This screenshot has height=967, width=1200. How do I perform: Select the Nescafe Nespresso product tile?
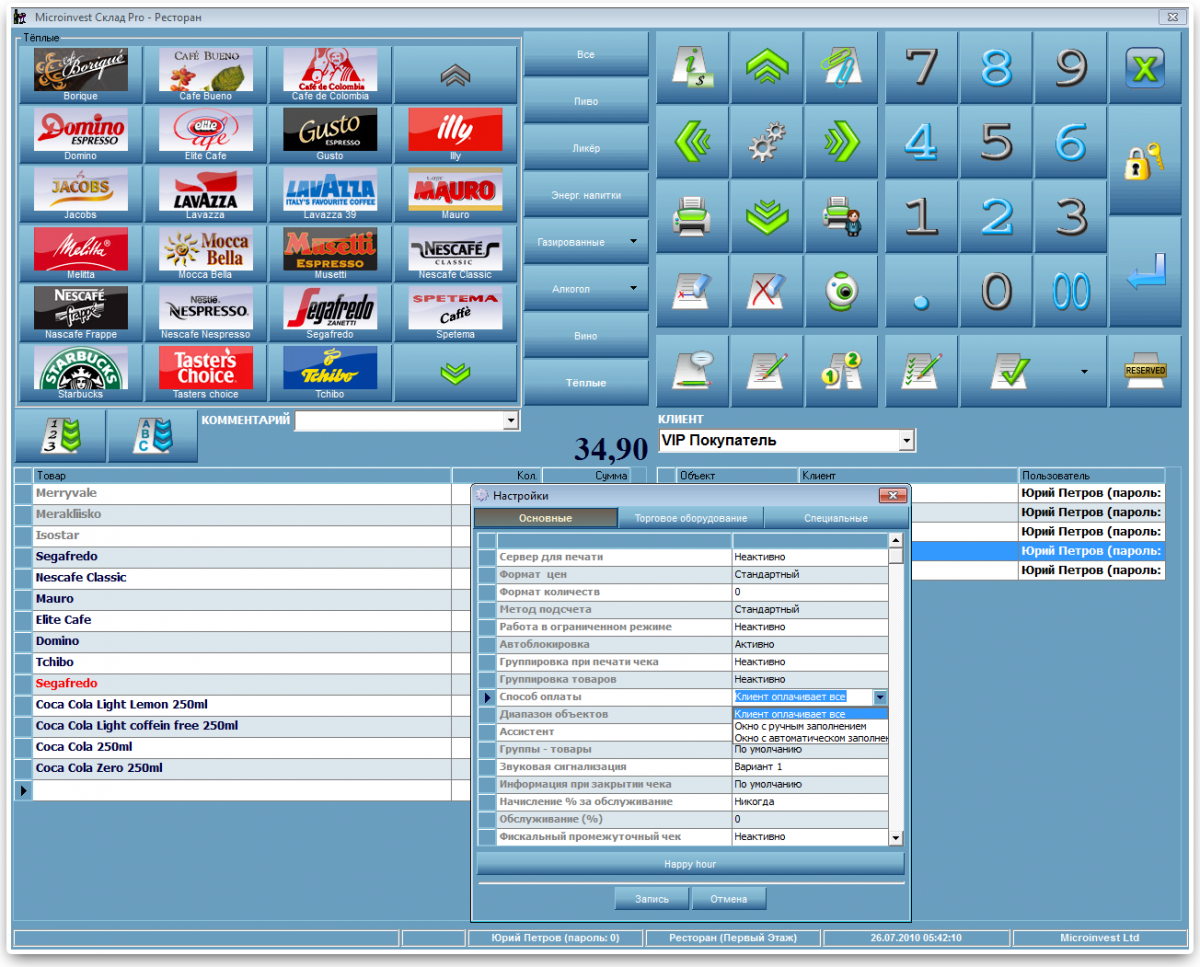[205, 313]
